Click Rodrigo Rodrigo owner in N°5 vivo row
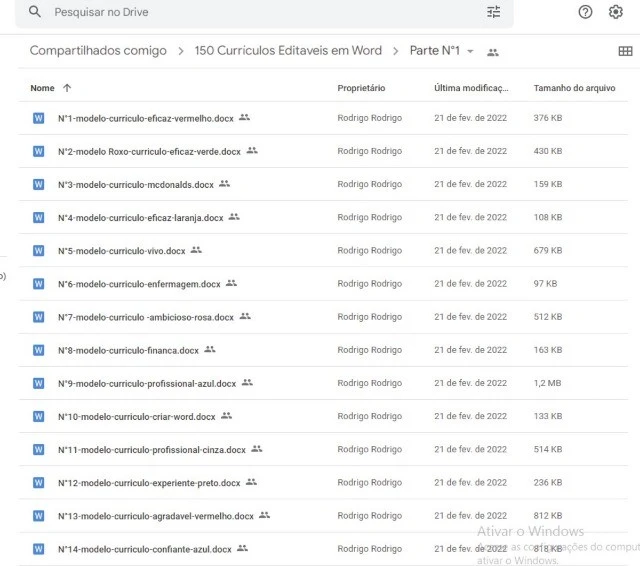640x566 pixels. 369,250
